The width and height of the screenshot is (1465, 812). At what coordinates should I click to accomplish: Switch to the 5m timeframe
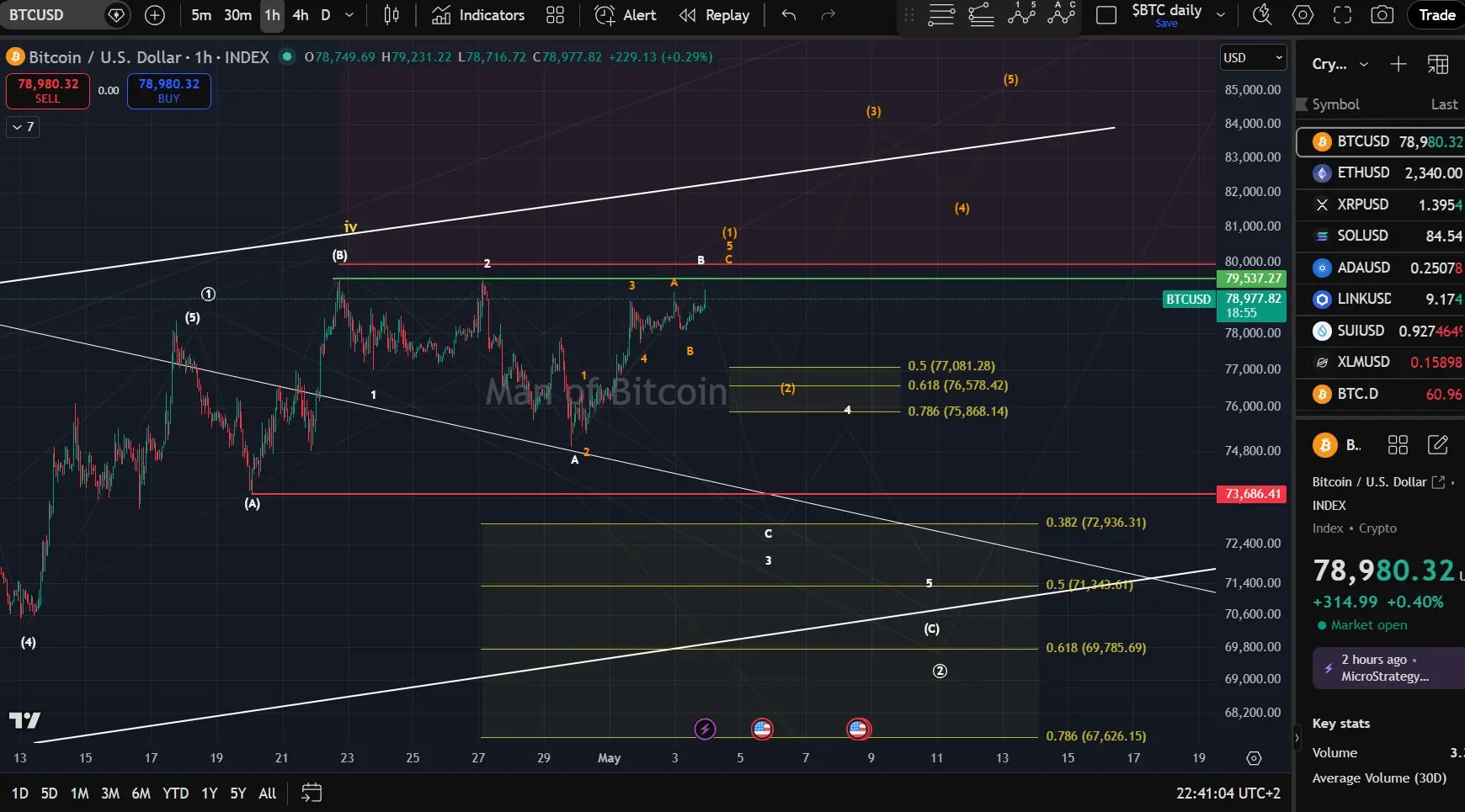click(201, 15)
